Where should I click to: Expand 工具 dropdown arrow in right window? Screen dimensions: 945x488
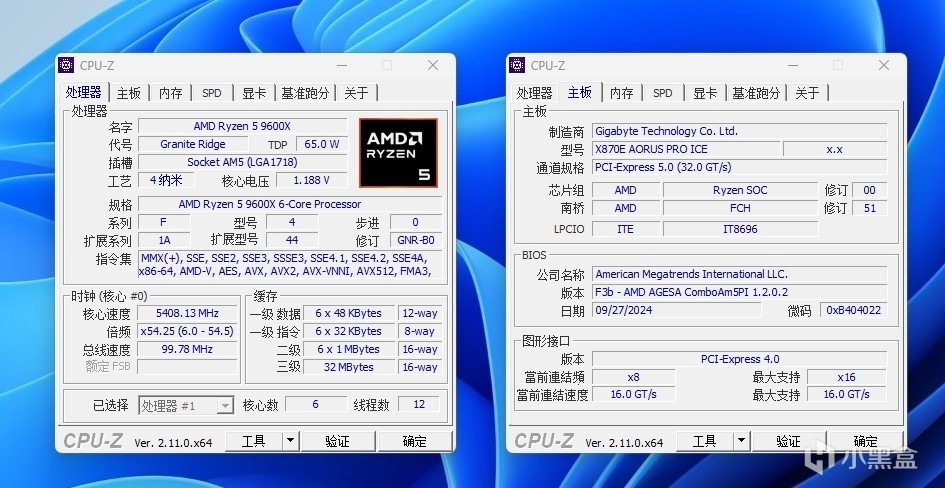click(741, 441)
